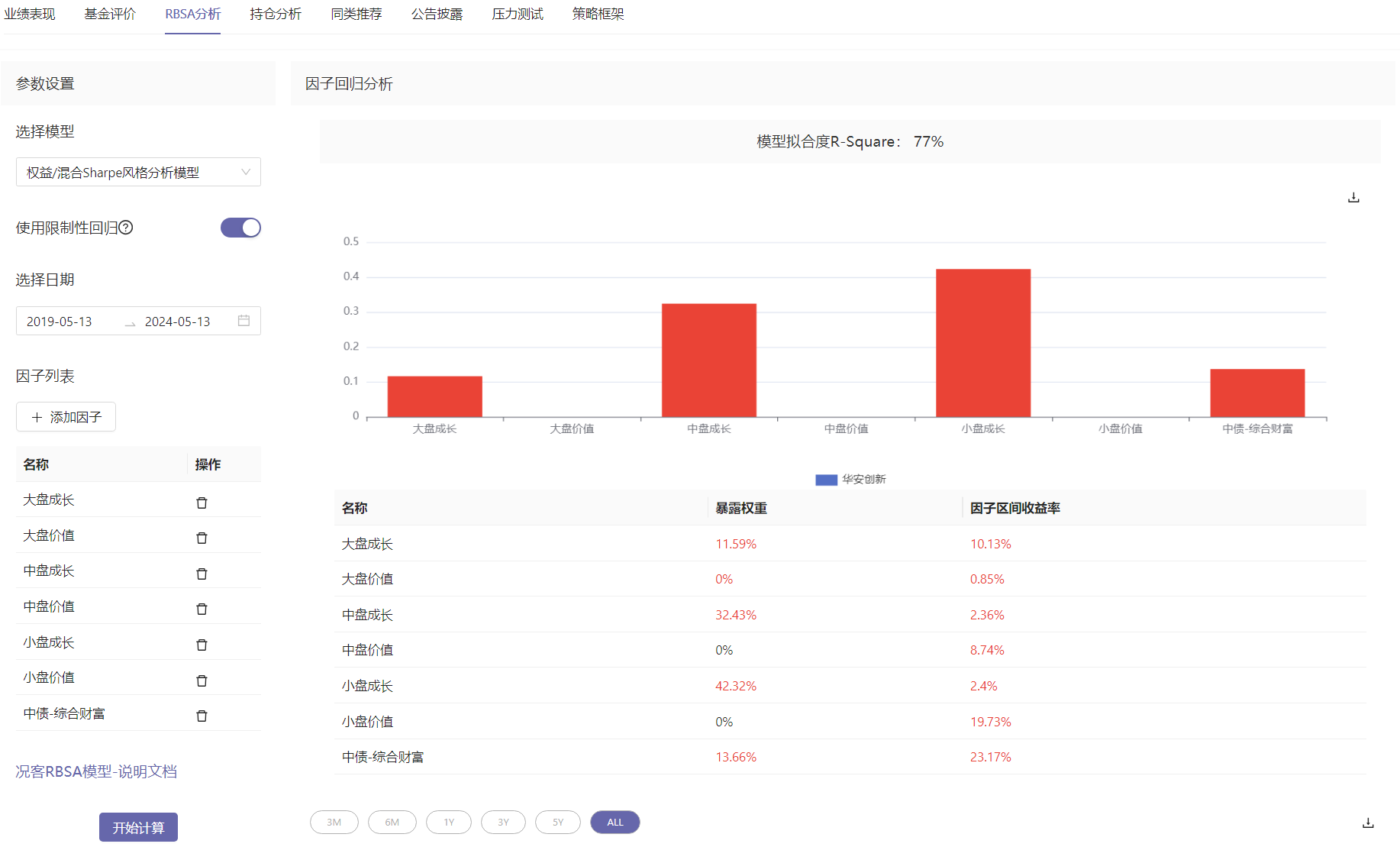This screenshot has width=1400, height=847.
Task: Select the 5Y period pill
Action: 558,823
